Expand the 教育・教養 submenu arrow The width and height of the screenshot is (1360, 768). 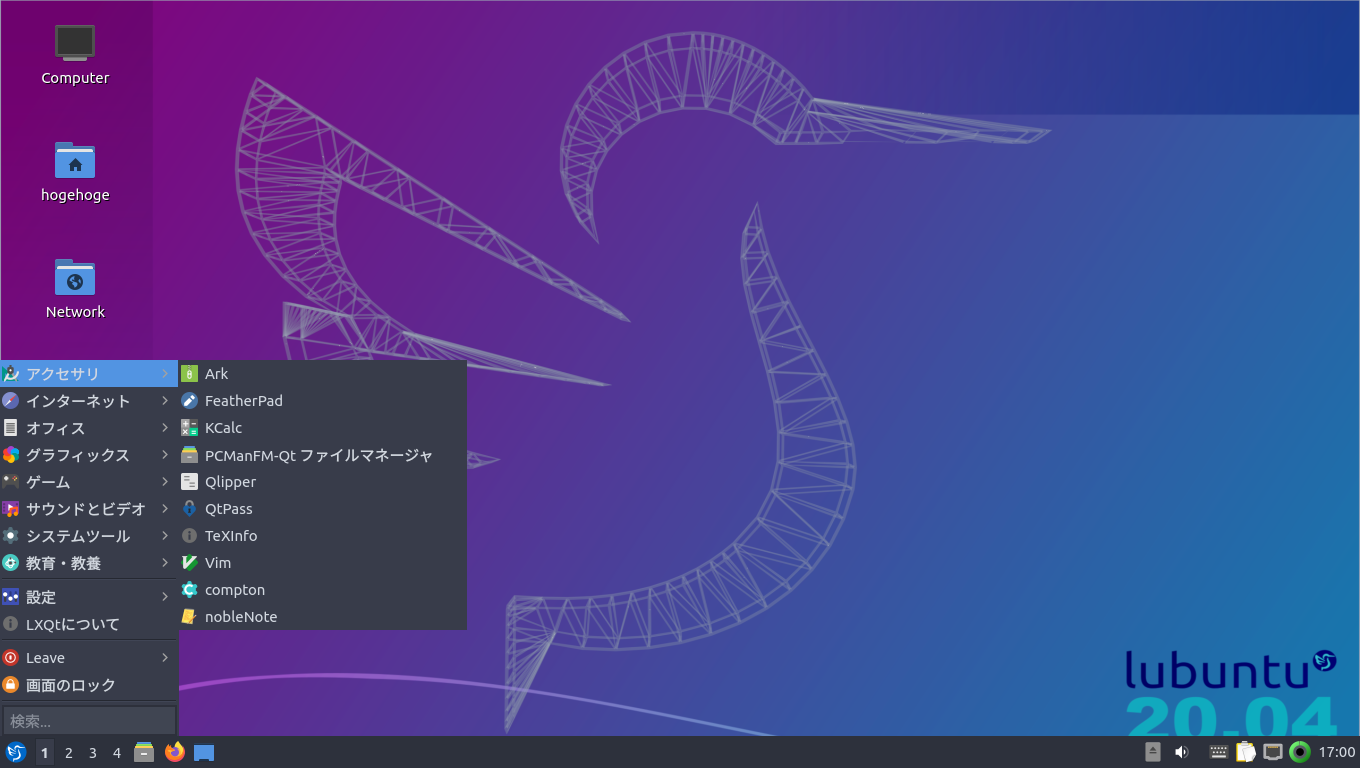pyautogui.click(x=165, y=563)
